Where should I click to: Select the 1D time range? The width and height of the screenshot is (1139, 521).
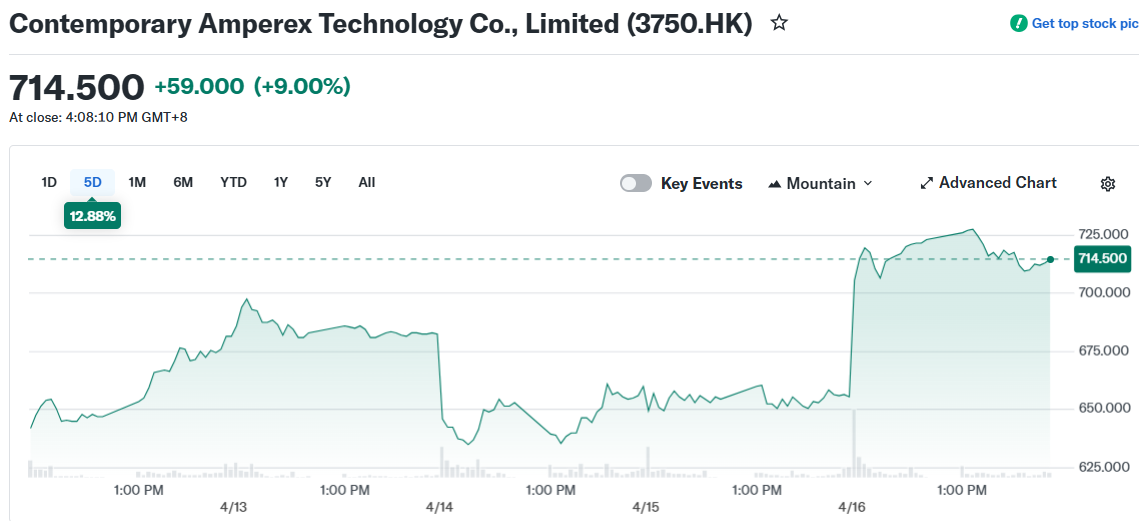49,182
